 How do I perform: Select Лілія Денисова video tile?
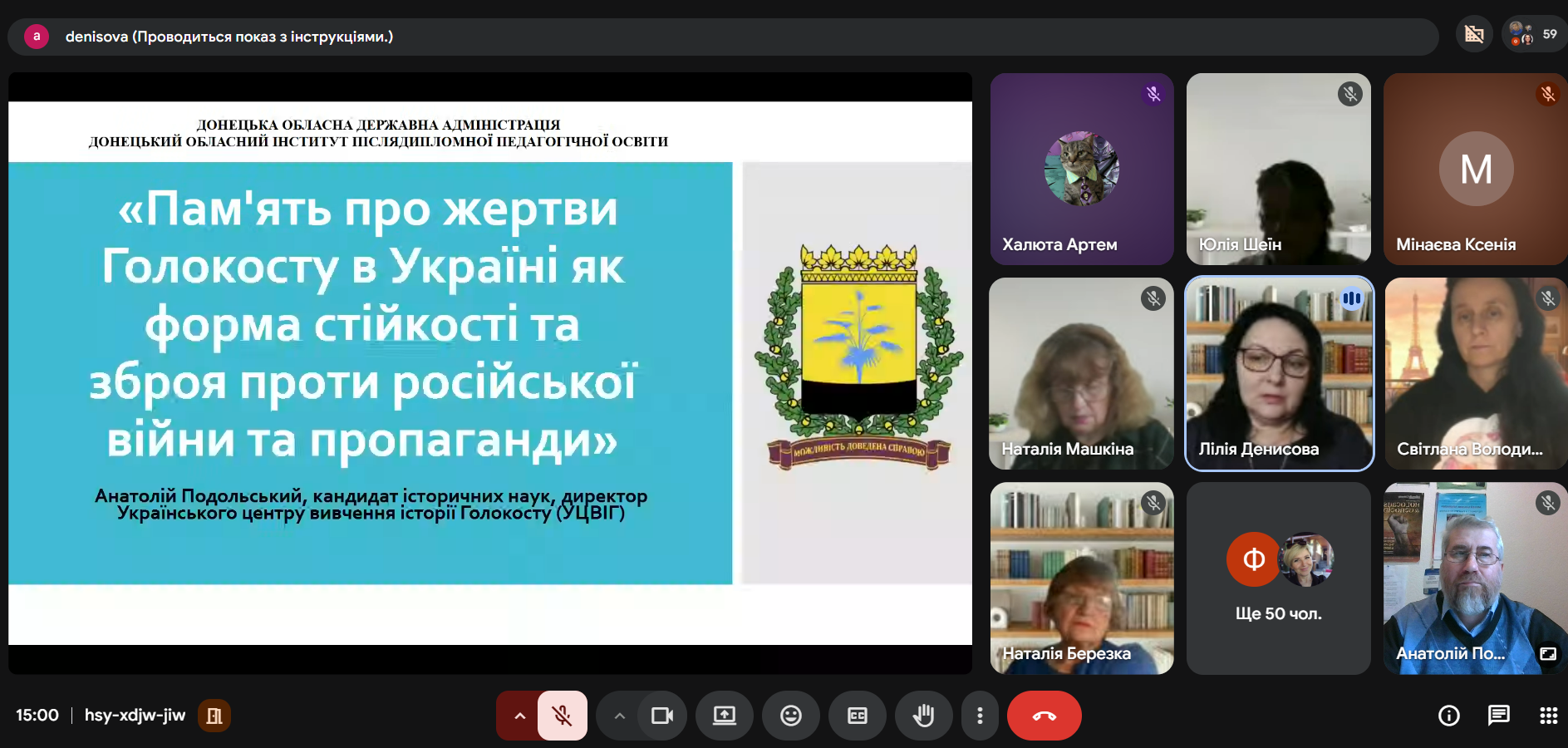1278,374
